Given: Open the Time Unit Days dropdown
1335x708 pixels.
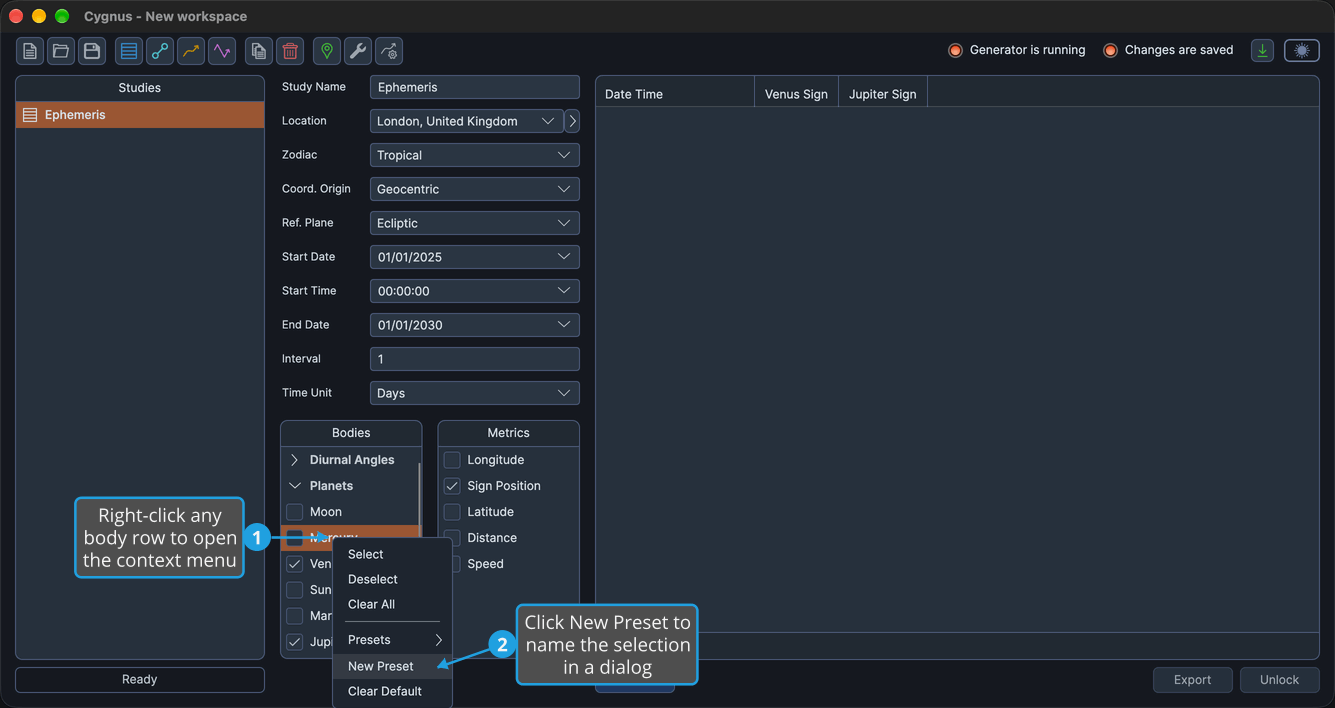Looking at the screenshot, I should tap(475, 393).
